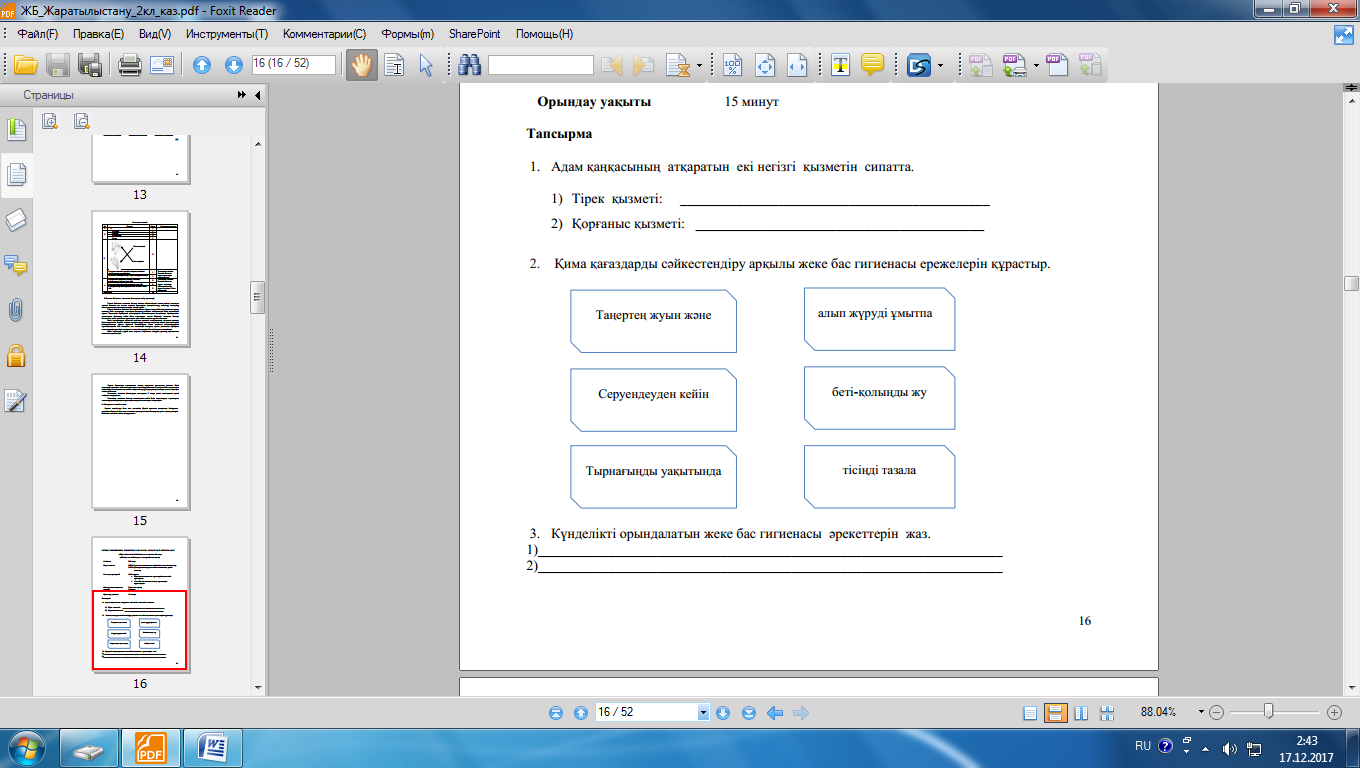Click the blue Foxit connected icon

(x=919, y=66)
